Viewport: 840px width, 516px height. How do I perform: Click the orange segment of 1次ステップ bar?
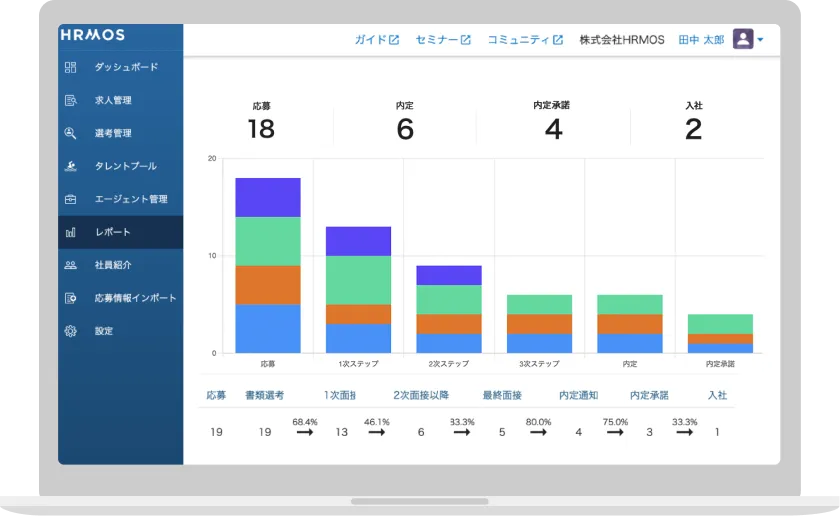[x=358, y=314]
